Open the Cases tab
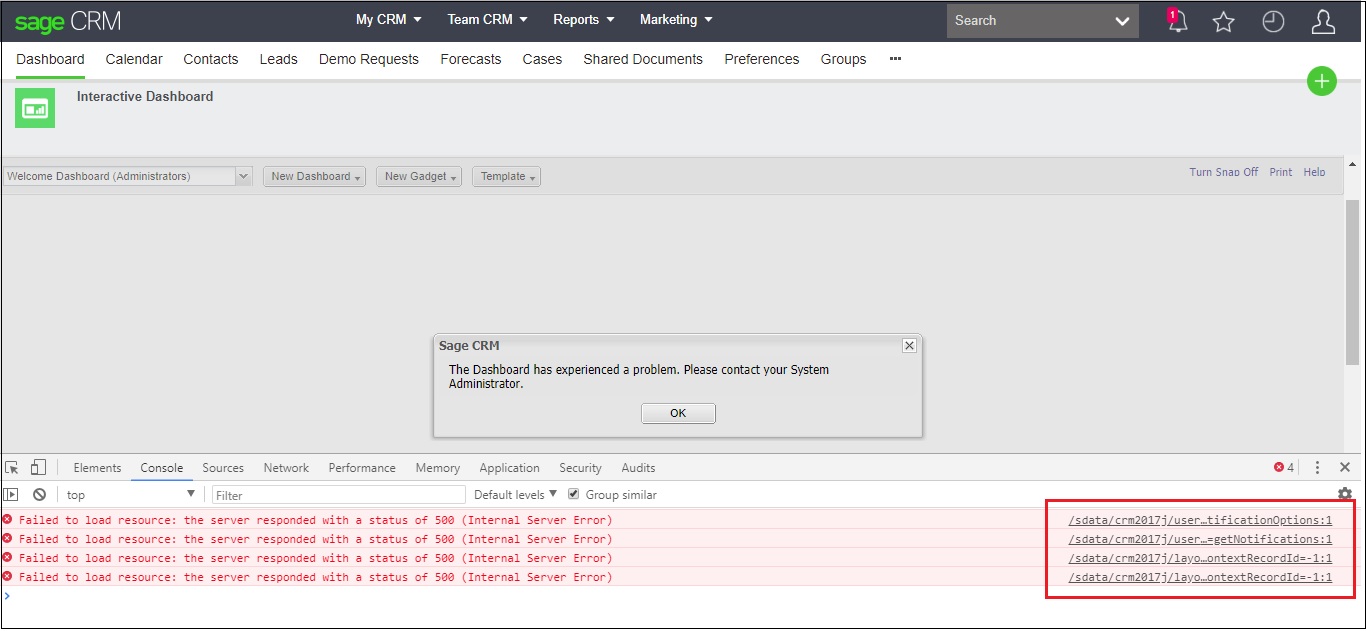 click(x=542, y=59)
